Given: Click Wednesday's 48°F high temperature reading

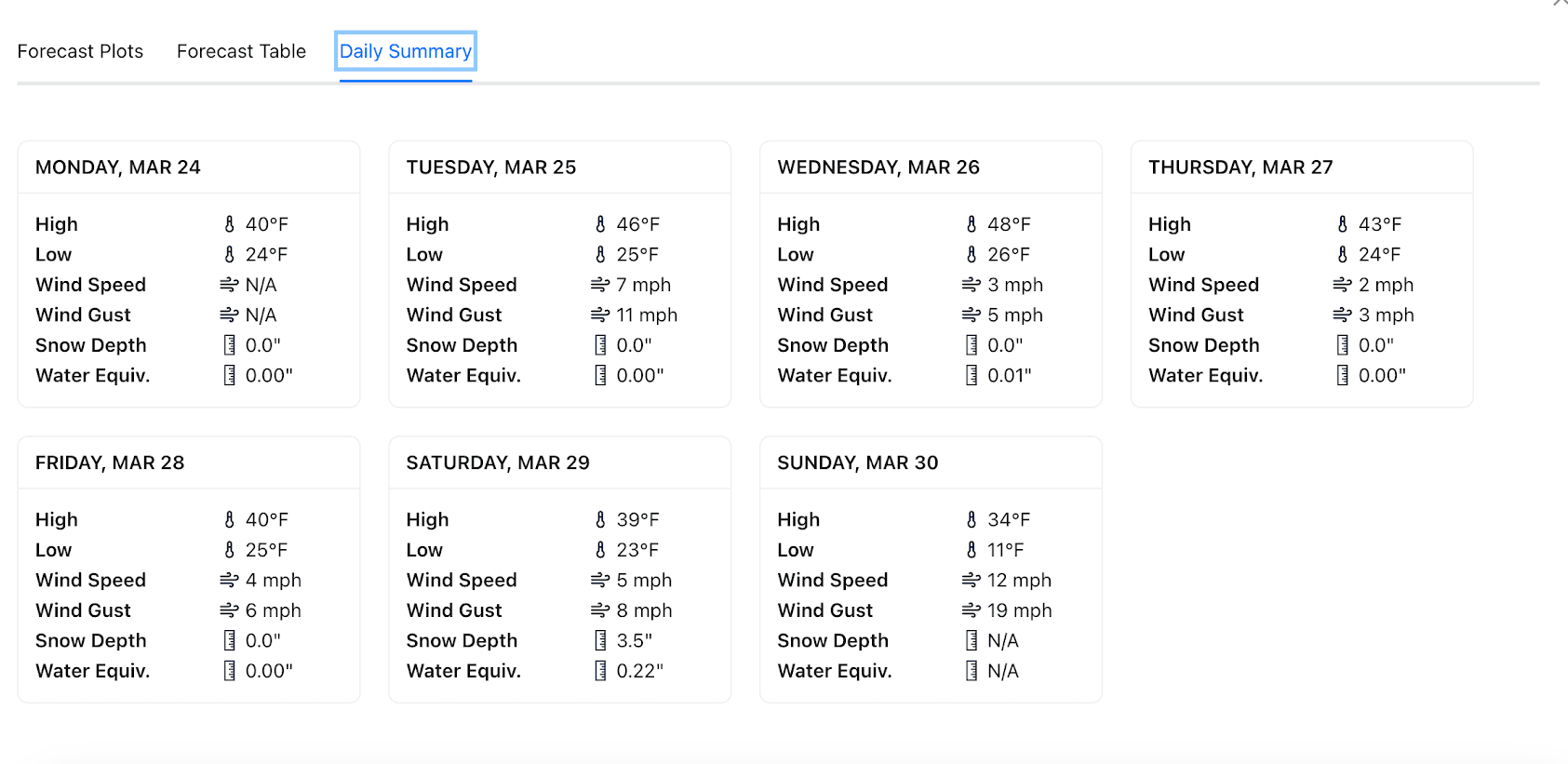Looking at the screenshot, I should click(x=1008, y=223).
